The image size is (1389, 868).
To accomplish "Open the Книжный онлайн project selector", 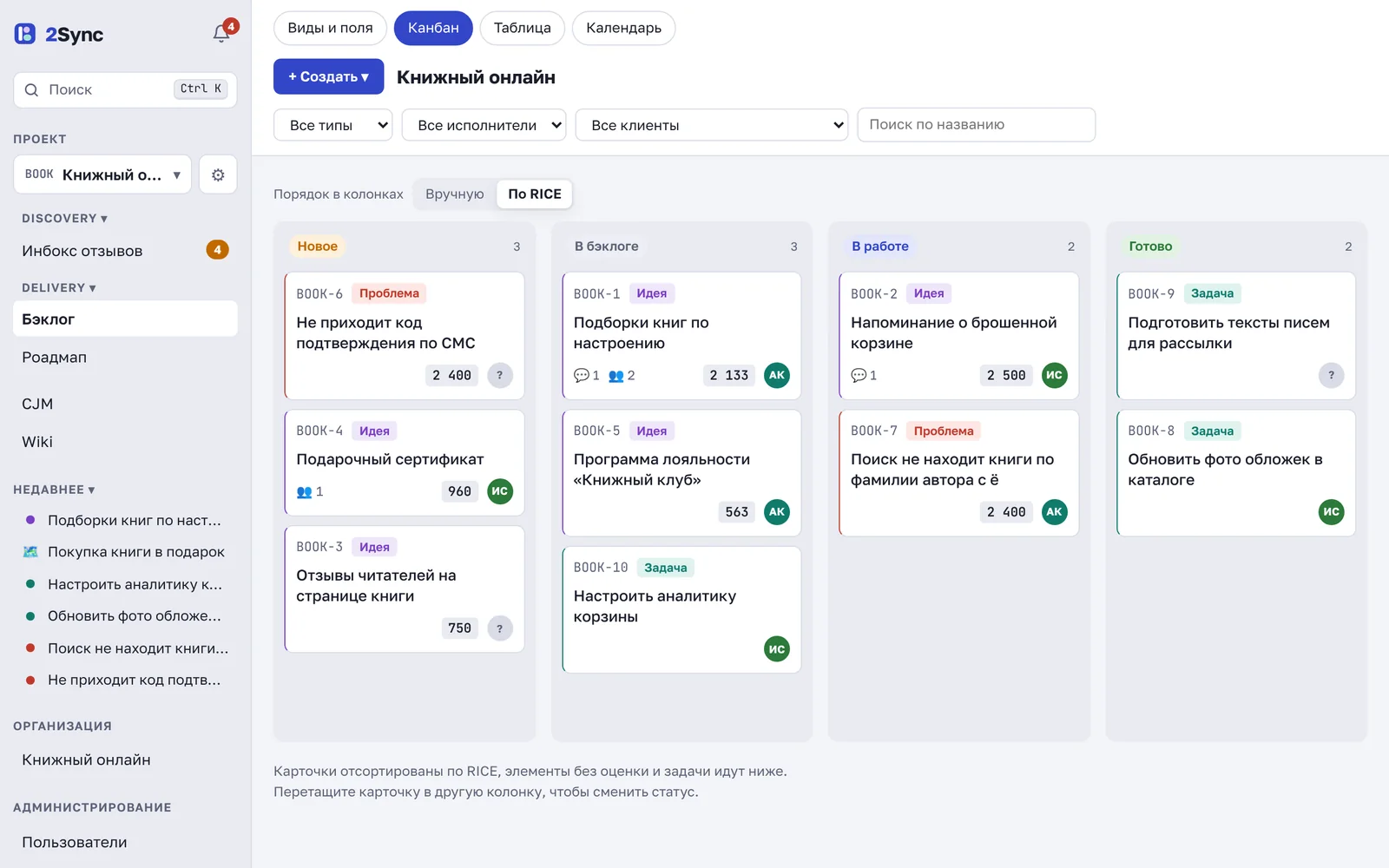I will pyautogui.click(x=102, y=174).
